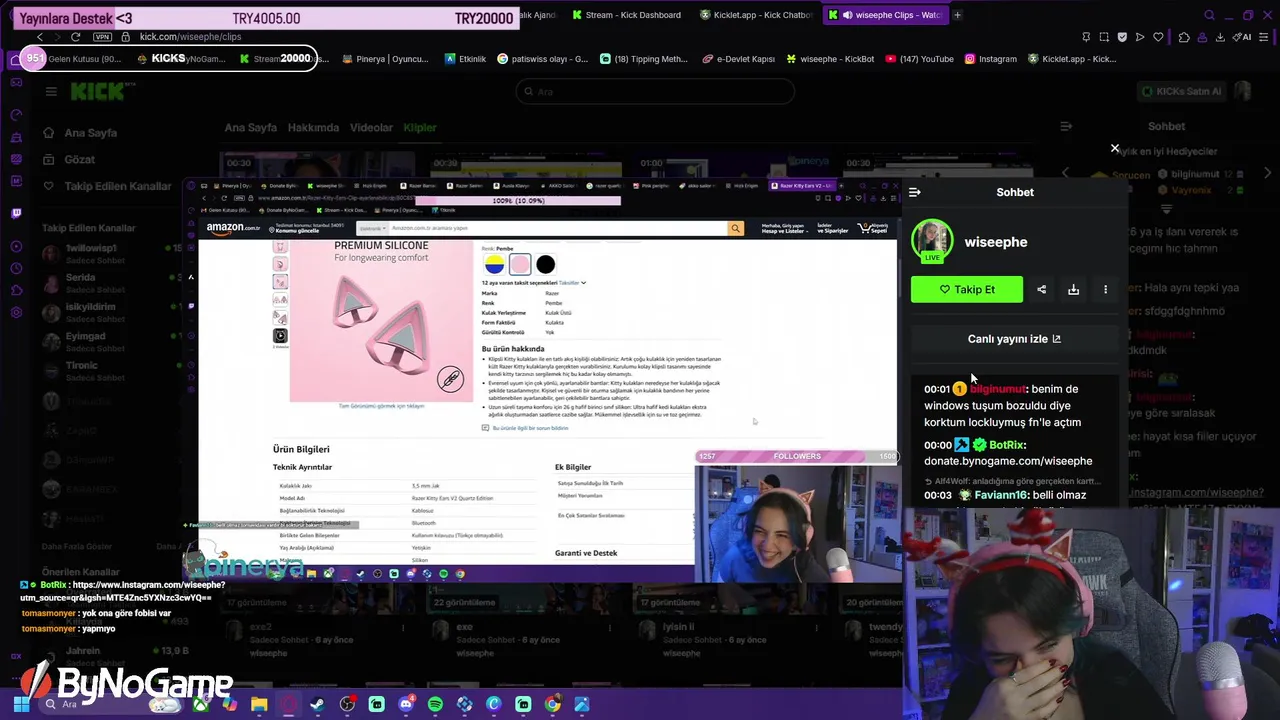Select BotRix username in clip chat

pos(1006,445)
